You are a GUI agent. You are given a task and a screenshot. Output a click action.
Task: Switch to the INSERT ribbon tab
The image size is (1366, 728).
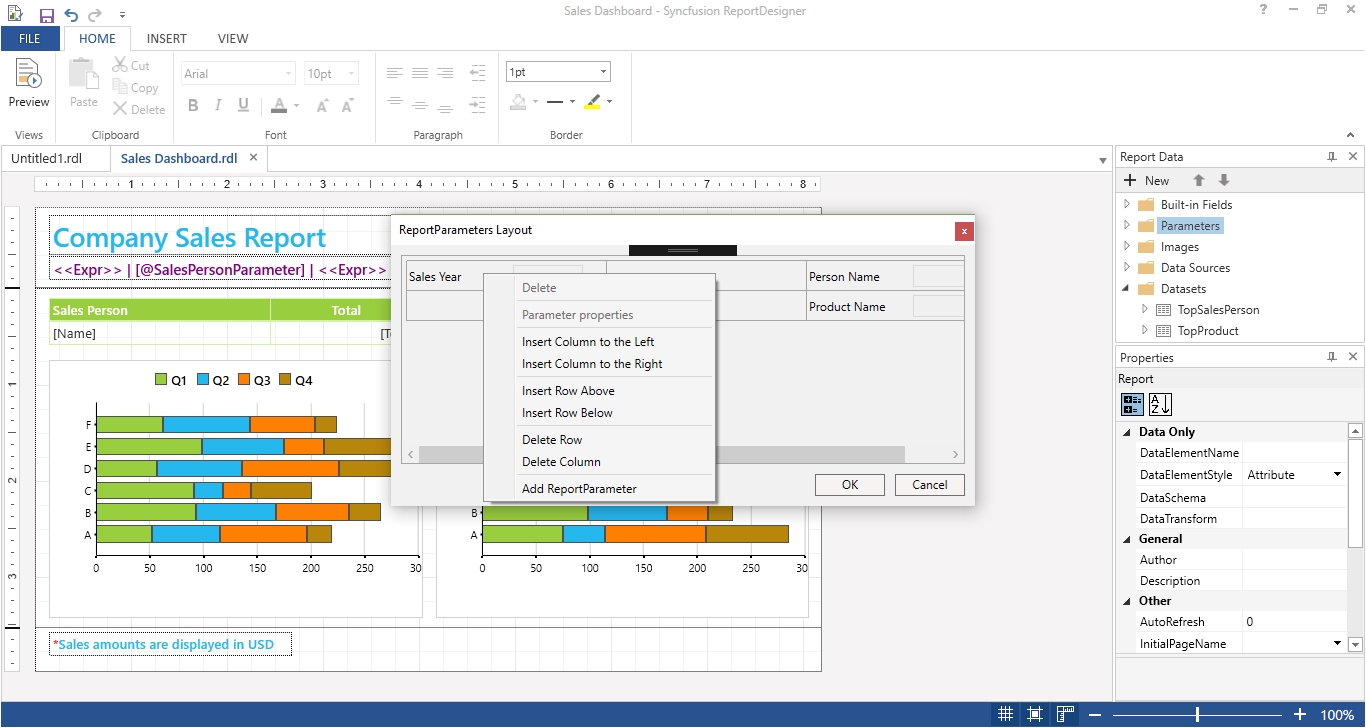click(x=166, y=39)
